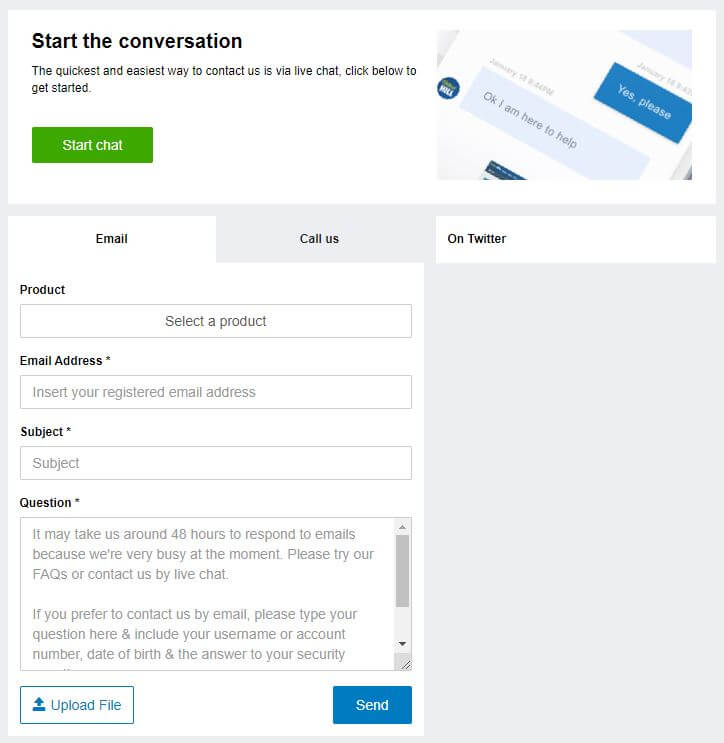Click the round avatar logo in chat preview

pyautogui.click(x=448, y=88)
